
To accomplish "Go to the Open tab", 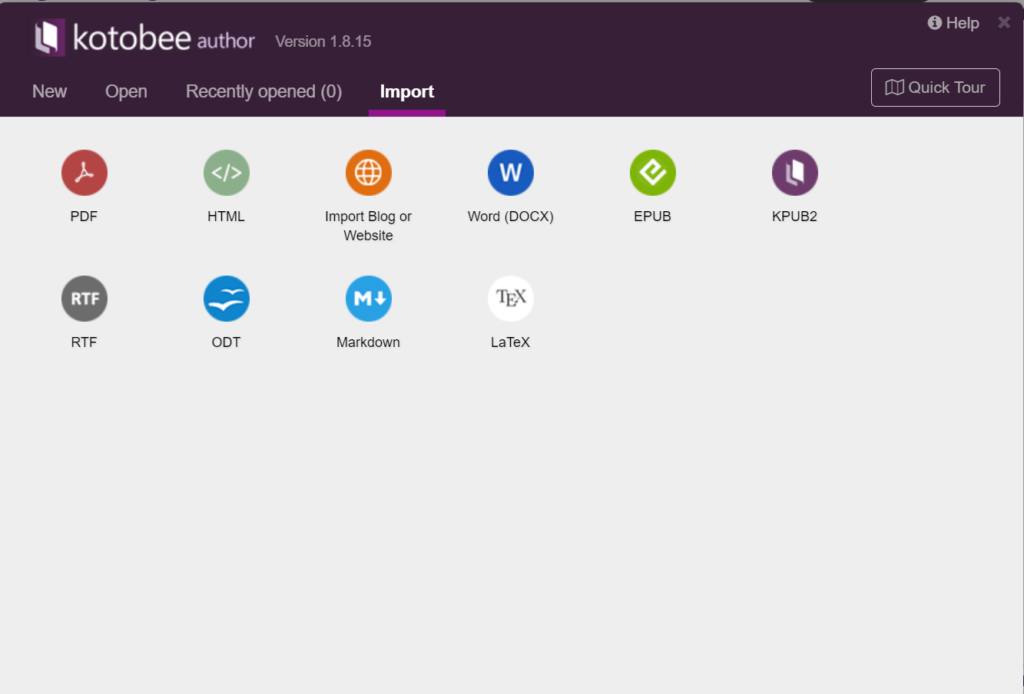I will [126, 91].
